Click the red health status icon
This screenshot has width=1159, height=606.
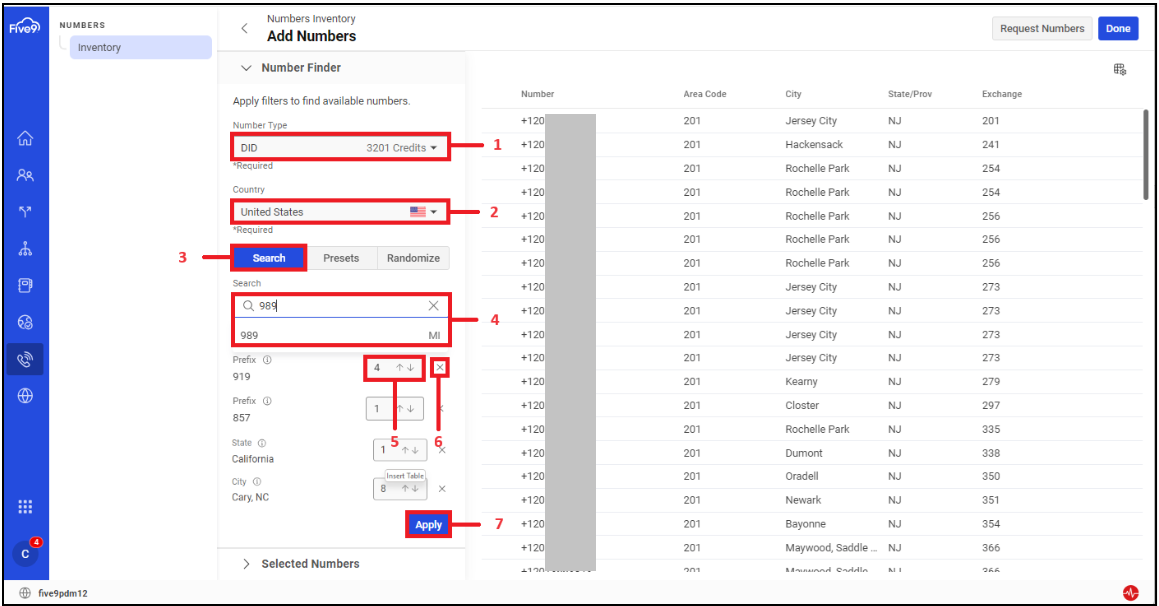[1130, 592]
